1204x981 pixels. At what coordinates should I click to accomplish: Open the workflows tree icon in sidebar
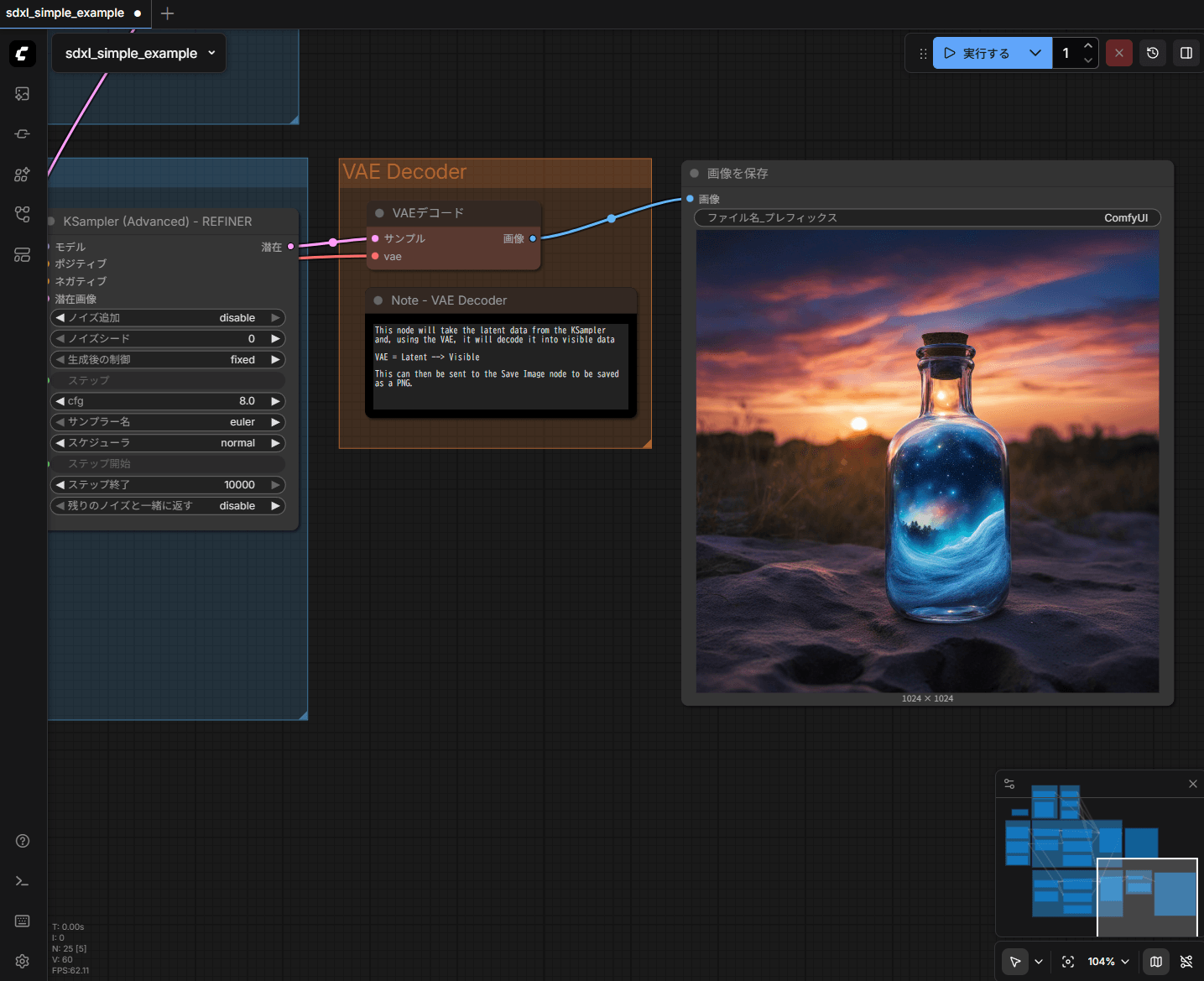23,215
